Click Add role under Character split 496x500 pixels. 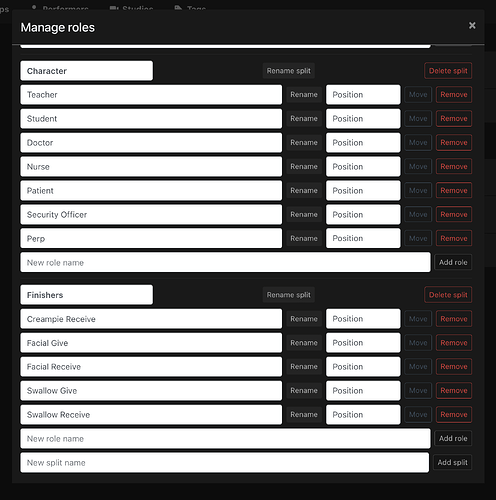click(x=453, y=262)
